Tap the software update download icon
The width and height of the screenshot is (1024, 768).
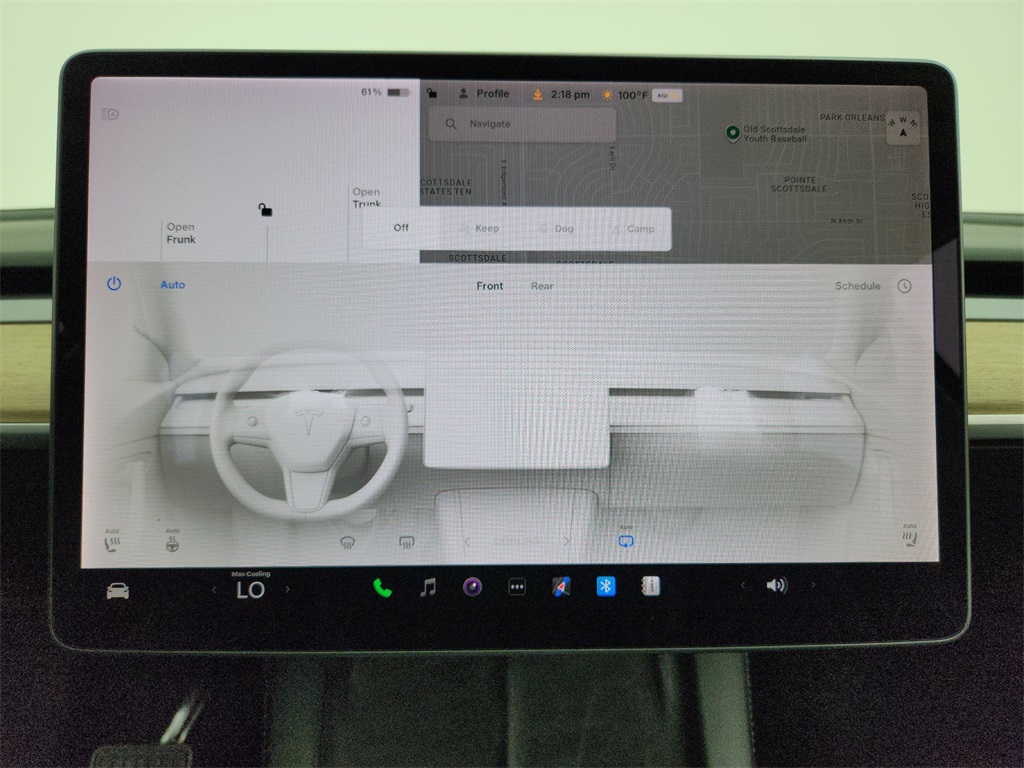coord(537,95)
